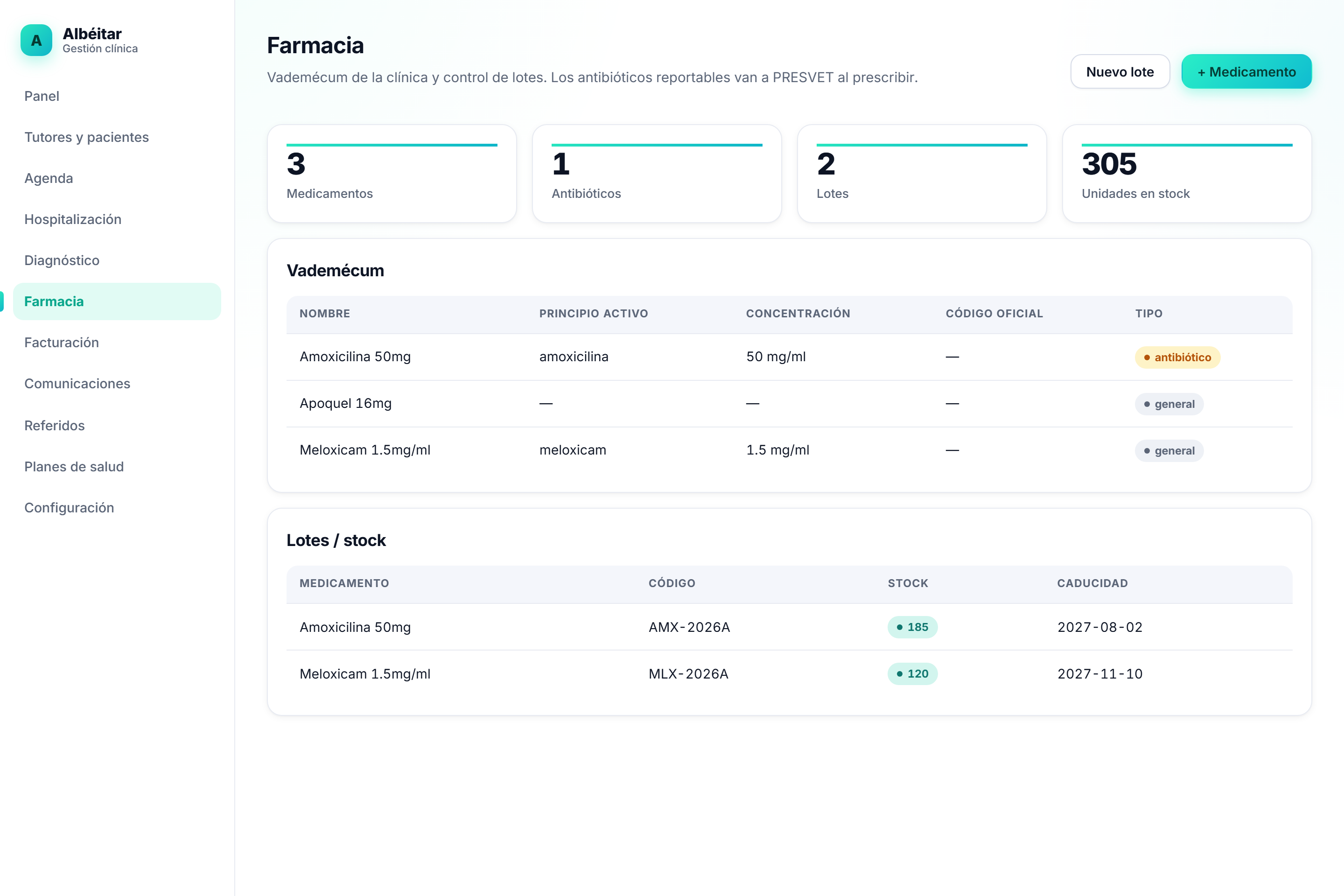Click the 120 stock badge for Meloxicam

912,674
